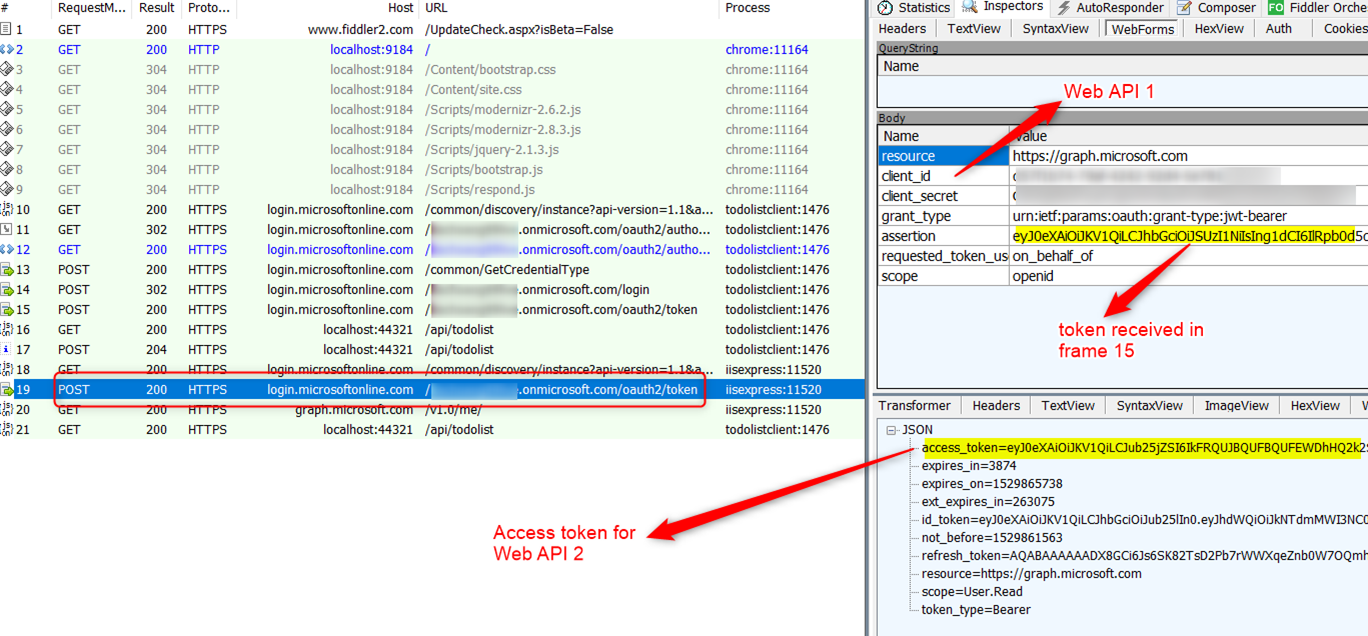Open the Statistics tab
Image resolution: width=1368 pixels, height=636 pixels.
click(x=914, y=8)
